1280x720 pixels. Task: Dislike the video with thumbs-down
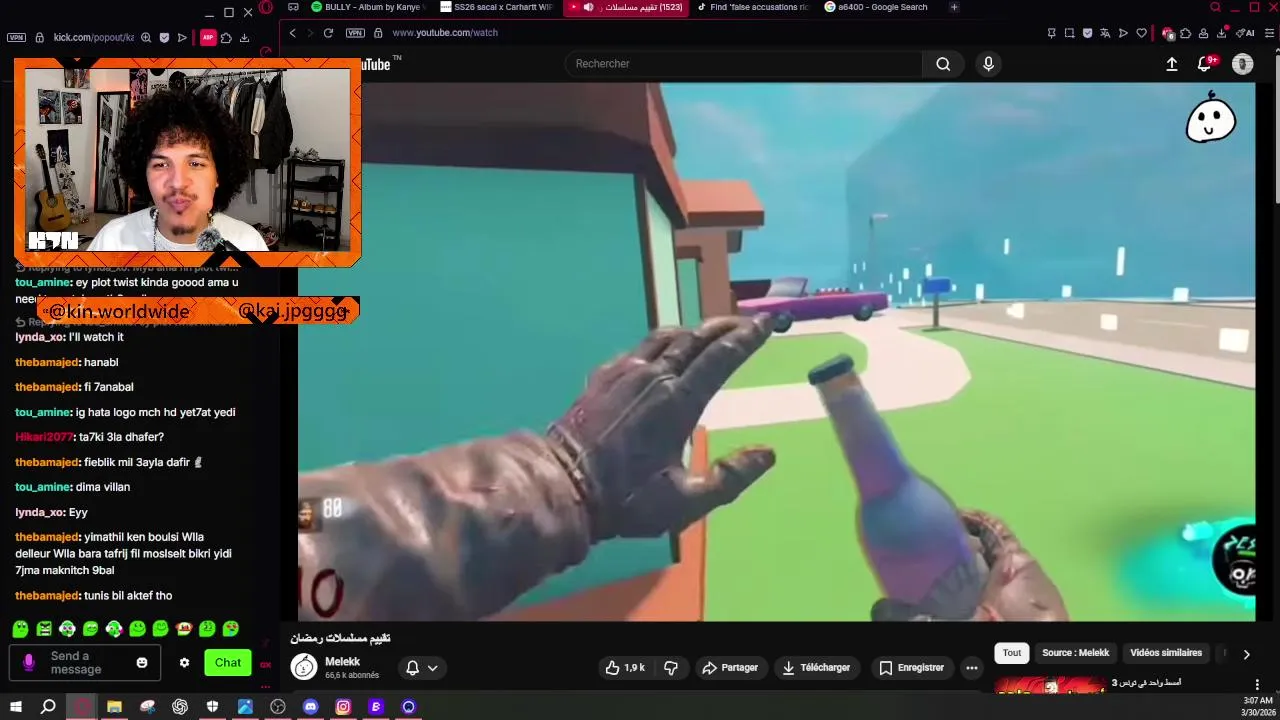coord(671,668)
